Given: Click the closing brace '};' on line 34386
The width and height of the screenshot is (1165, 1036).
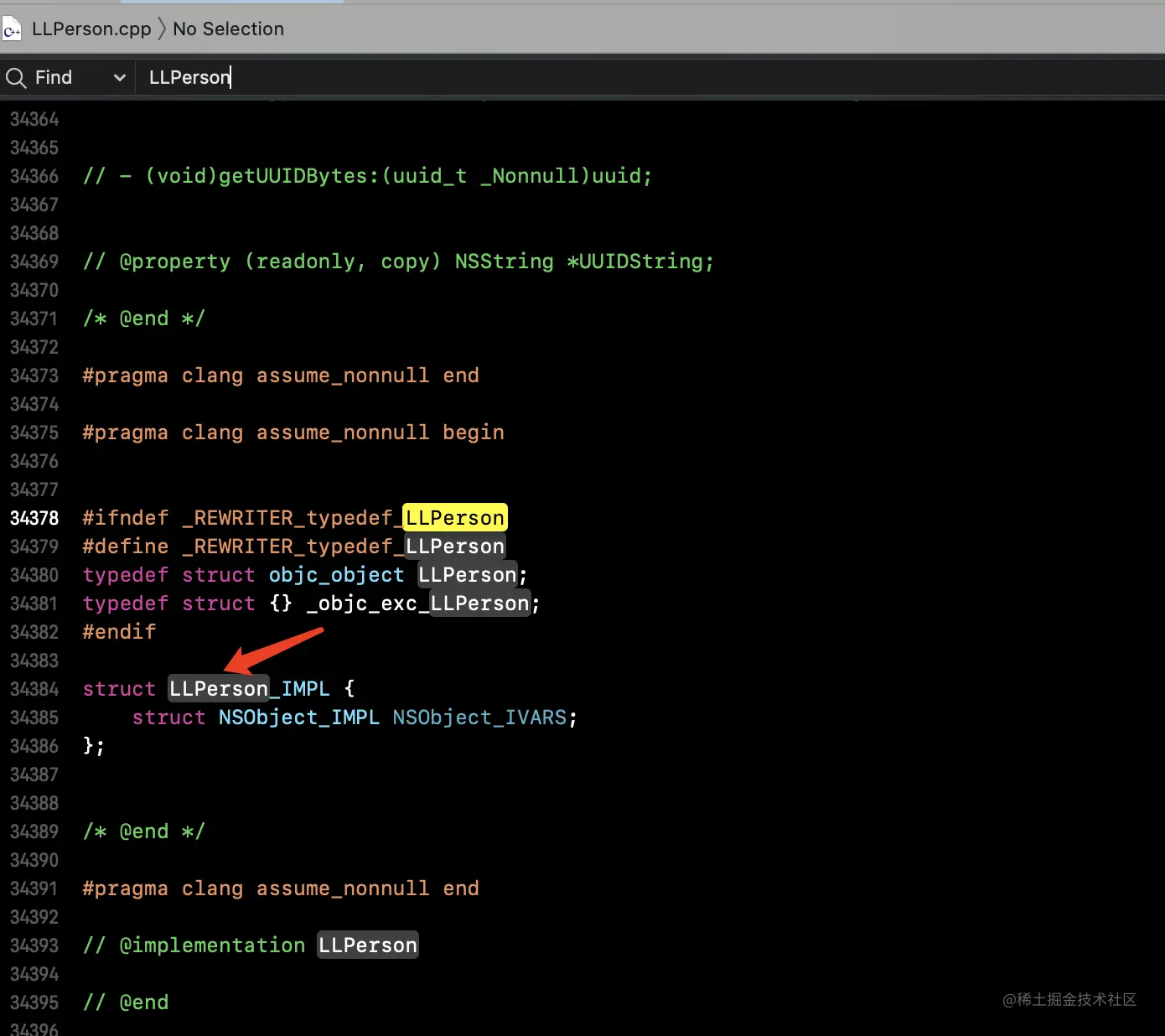Looking at the screenshot, I should [94, 746].
